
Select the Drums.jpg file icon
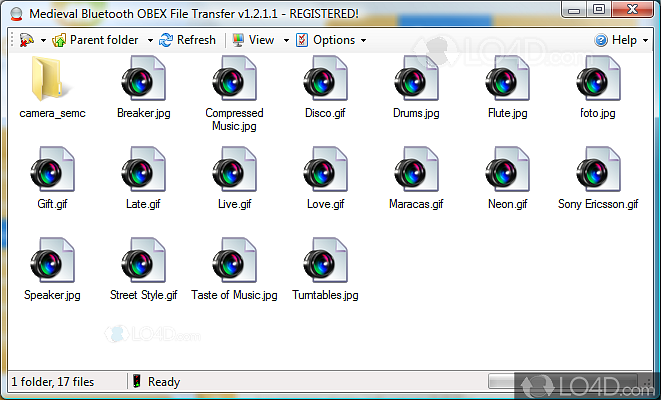[416, 78]
